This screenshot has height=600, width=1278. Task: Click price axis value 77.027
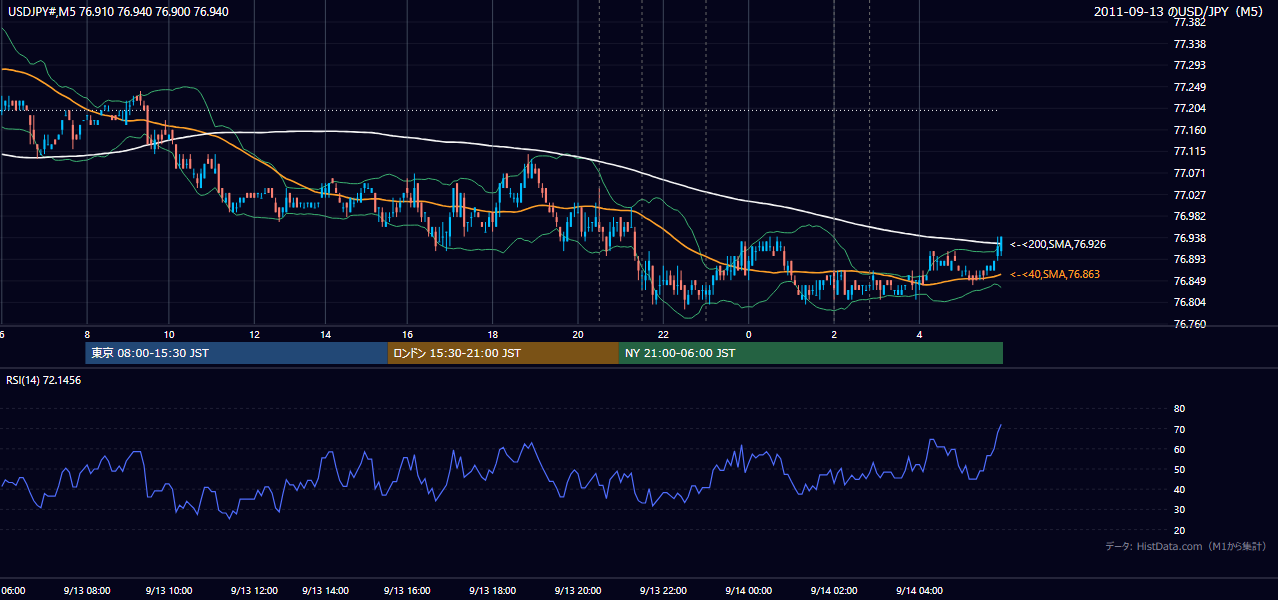tap(1189, 195)
